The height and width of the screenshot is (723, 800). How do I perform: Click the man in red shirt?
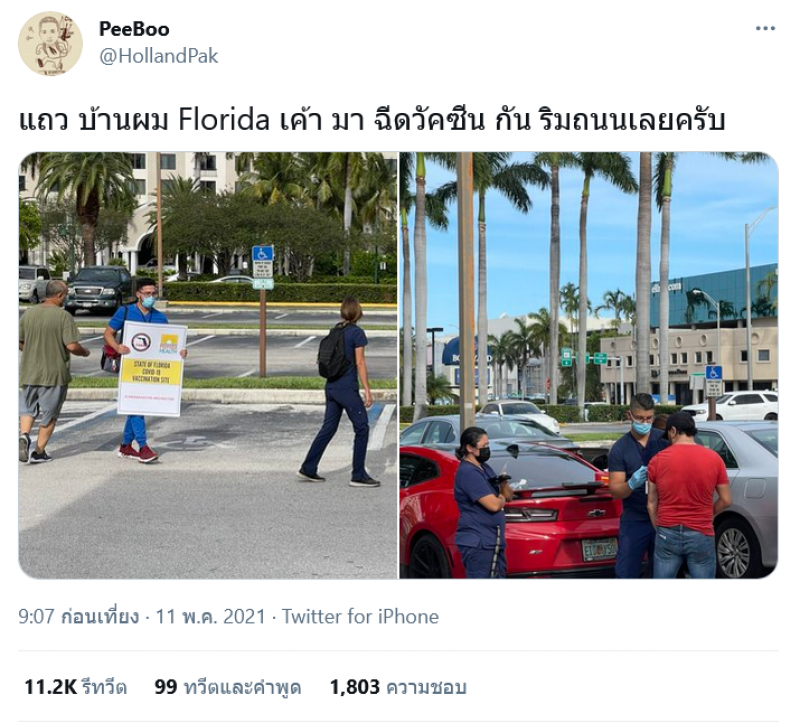[688, 495]
